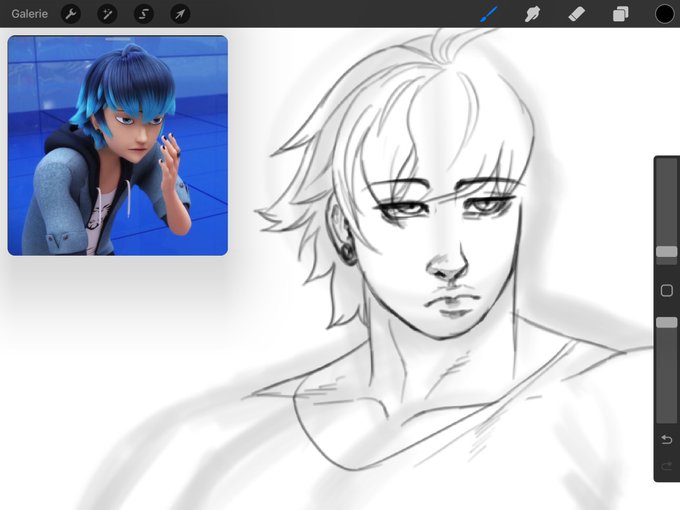Viewport: 680px width, 510px height.
Task: Activate the Transform arrow tool
Action: [180, 14]
